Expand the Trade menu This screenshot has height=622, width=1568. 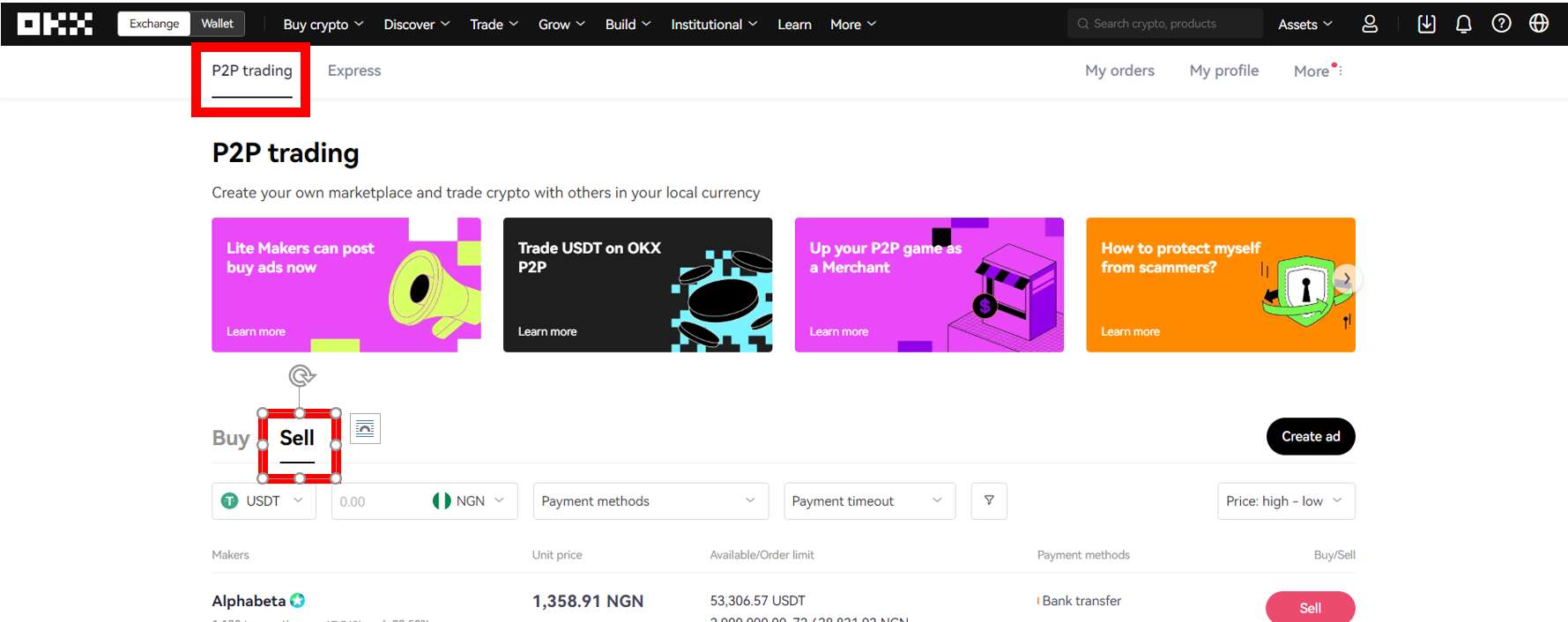494,25
